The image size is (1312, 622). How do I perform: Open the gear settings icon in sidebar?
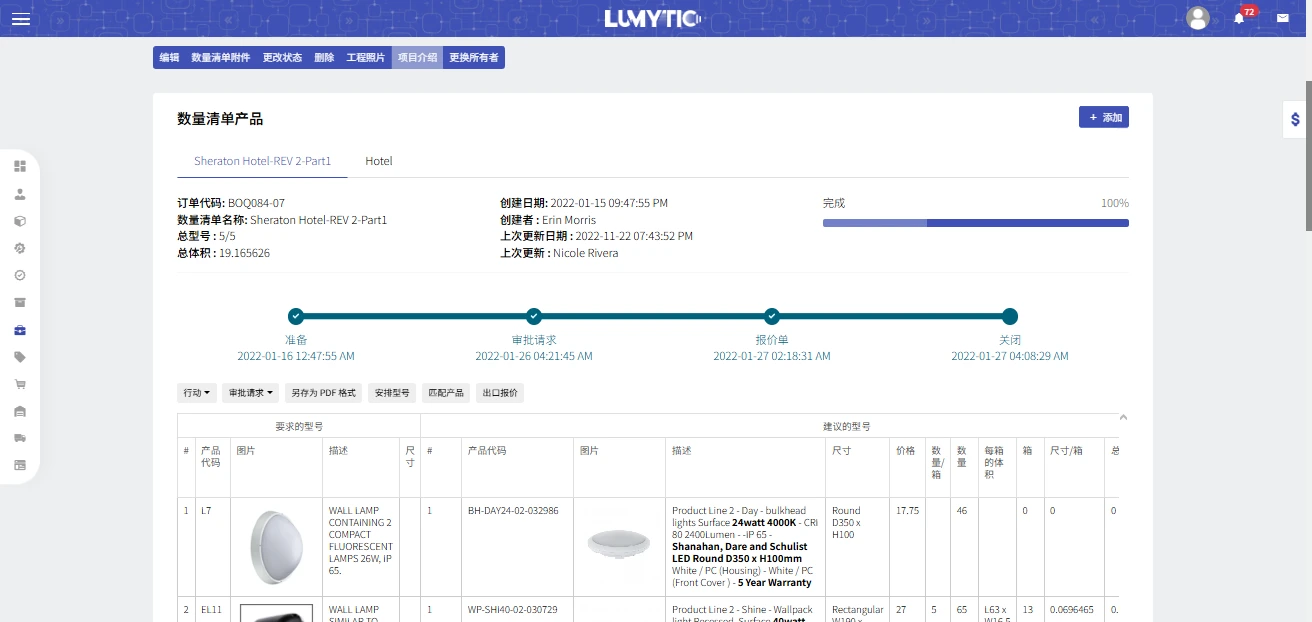click(20, 248)
